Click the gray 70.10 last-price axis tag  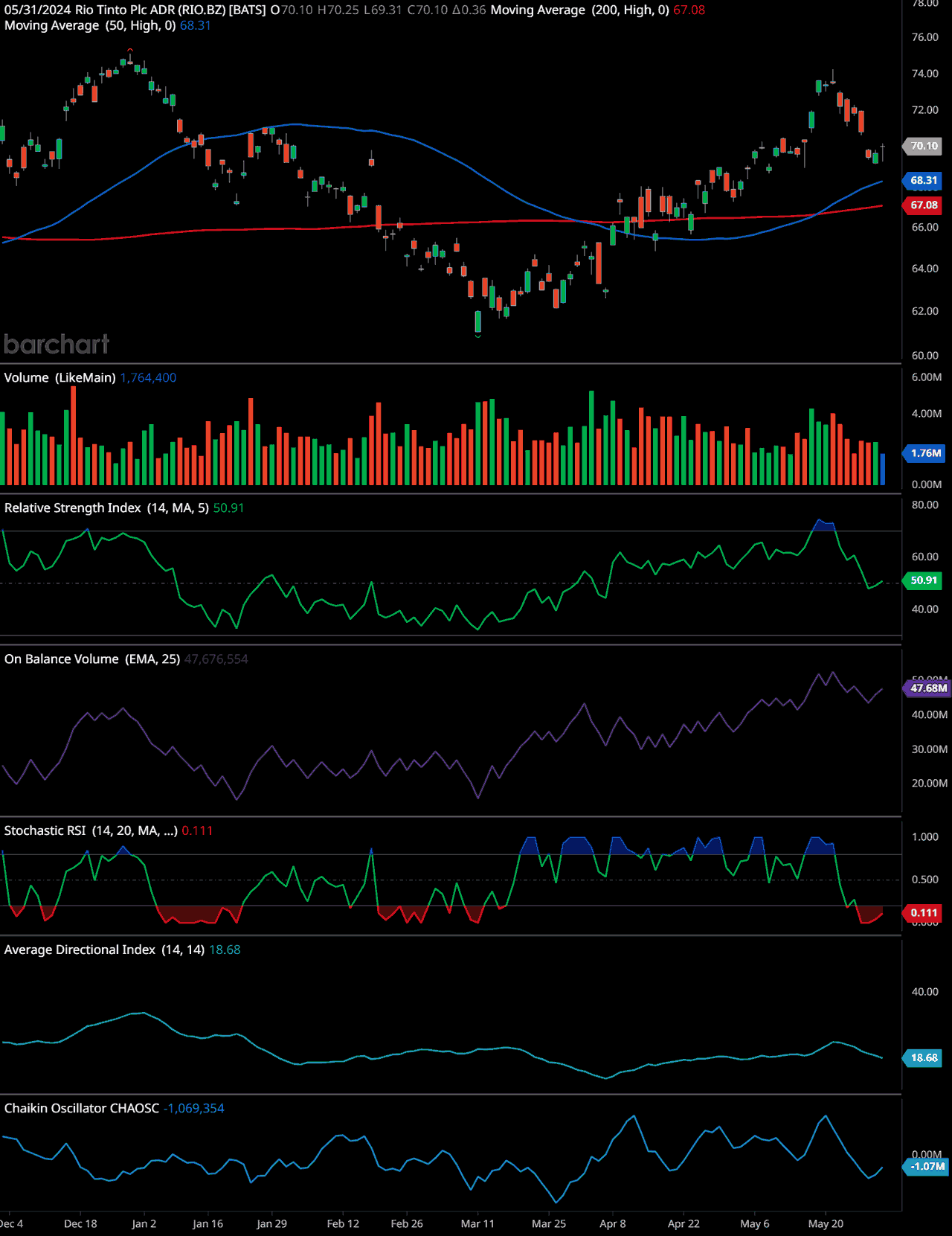(924, 146)
